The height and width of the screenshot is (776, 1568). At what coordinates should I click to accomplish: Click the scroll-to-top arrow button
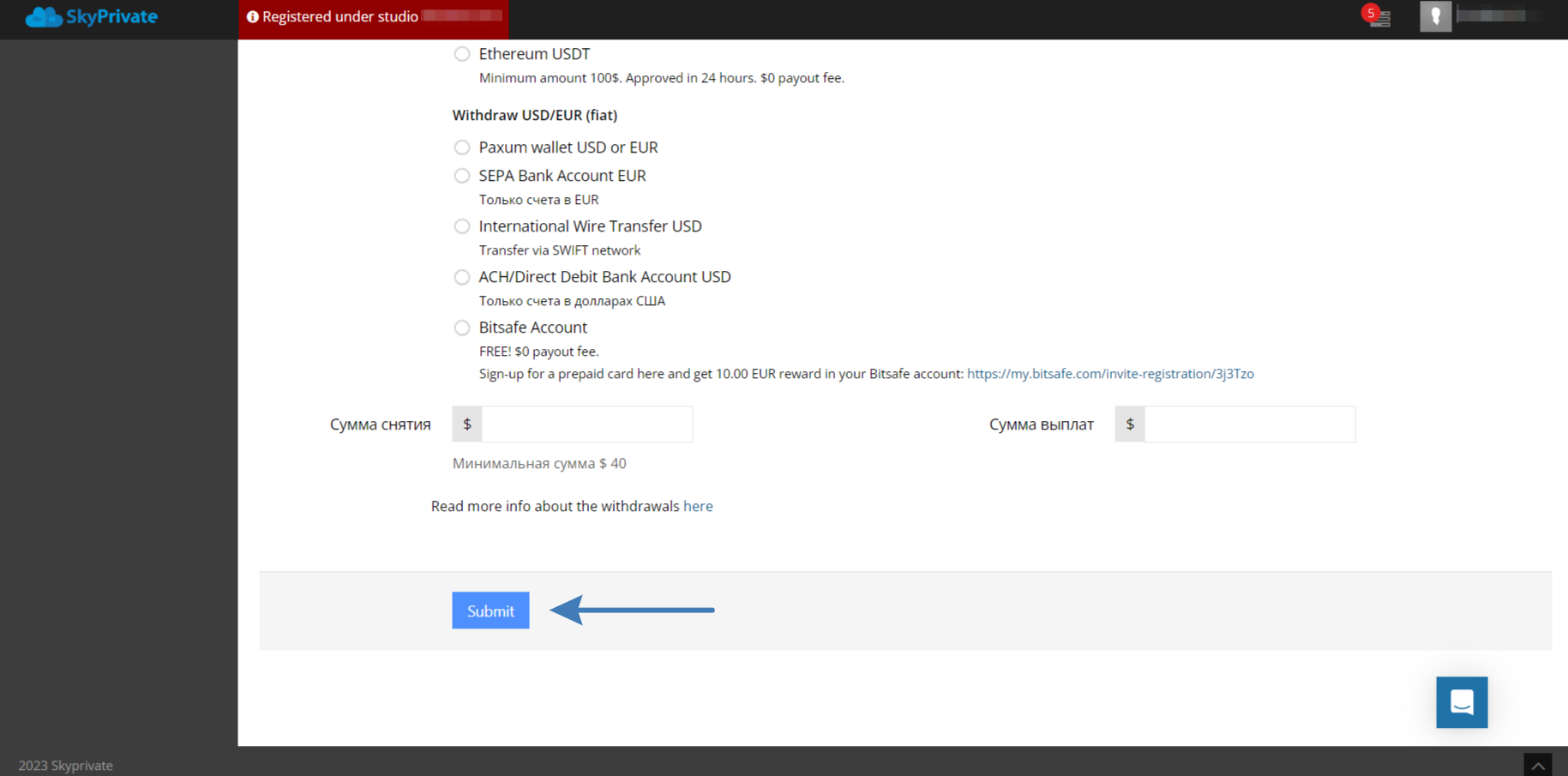[1538, 766]
